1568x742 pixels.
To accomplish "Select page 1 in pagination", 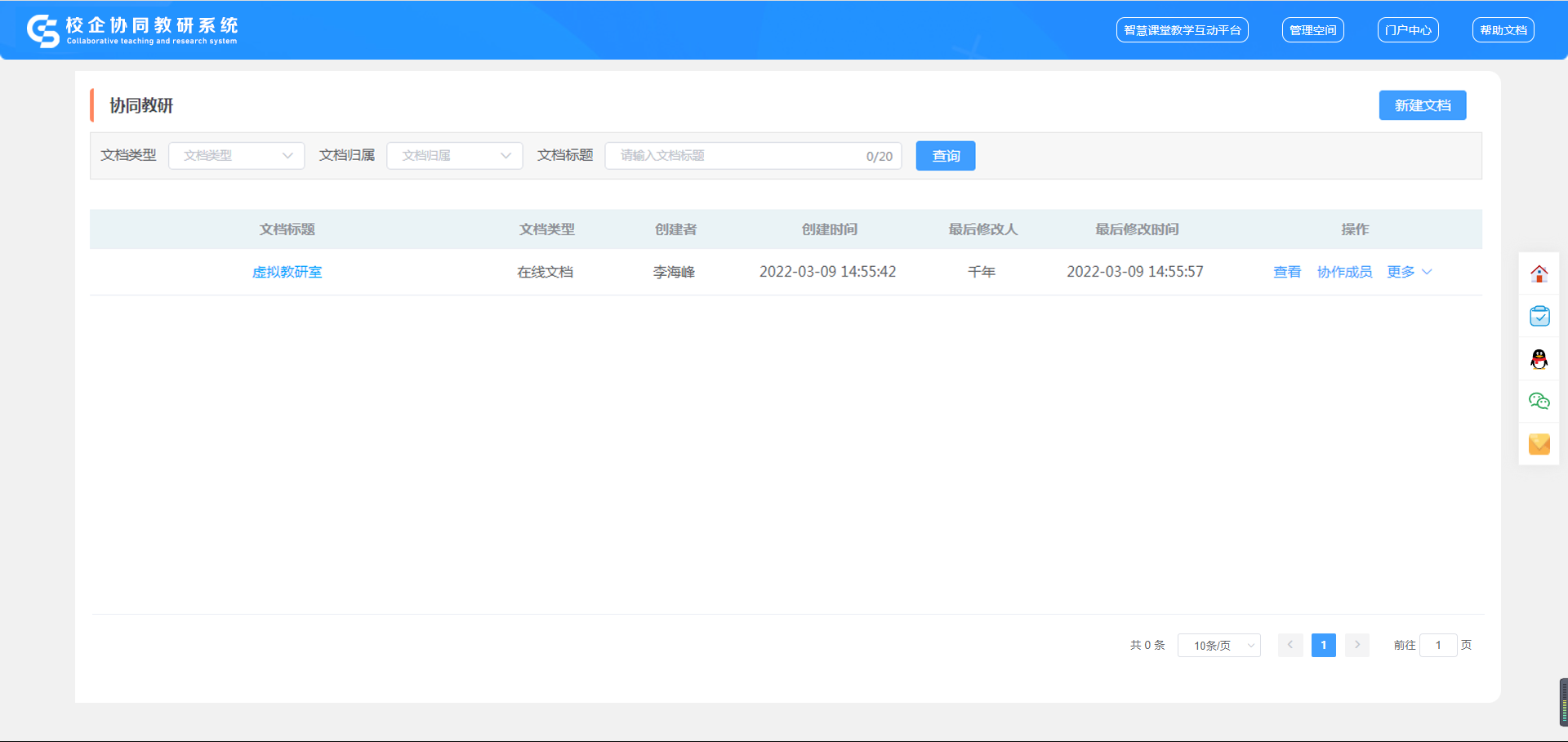I will (x=1324, y=645).
